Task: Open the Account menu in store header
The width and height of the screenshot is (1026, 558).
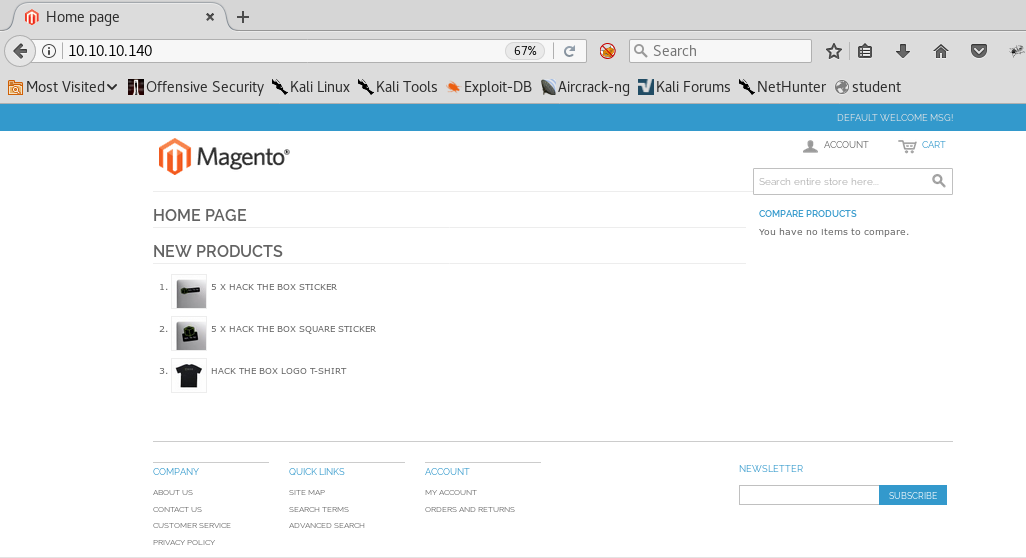Action: coord(835,146)
